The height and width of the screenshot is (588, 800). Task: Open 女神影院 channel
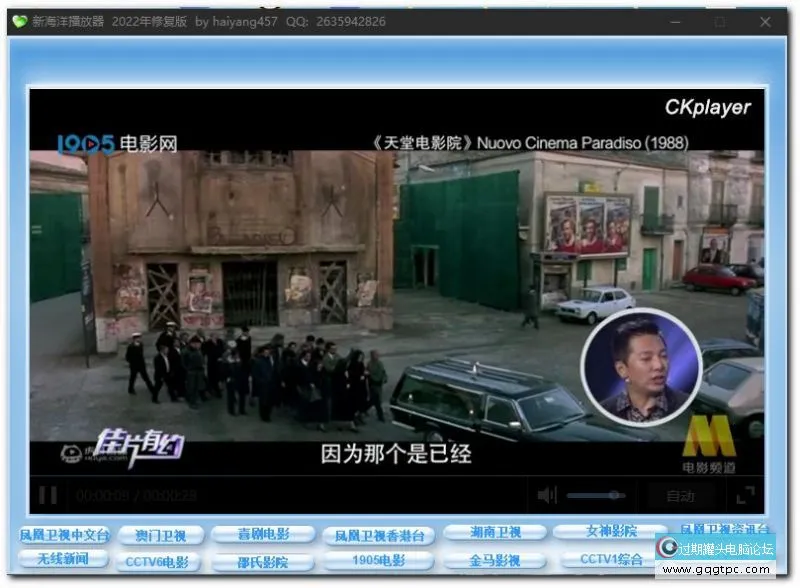coord(609,532)
